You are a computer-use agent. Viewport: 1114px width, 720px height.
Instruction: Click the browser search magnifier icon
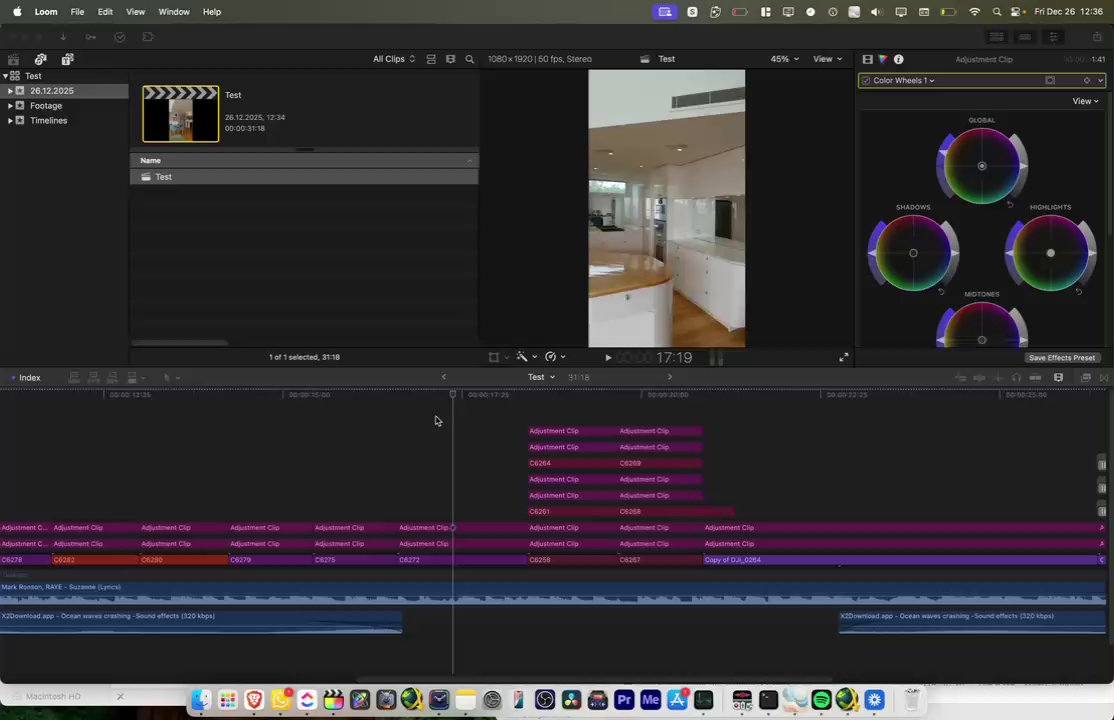point(469,59)
